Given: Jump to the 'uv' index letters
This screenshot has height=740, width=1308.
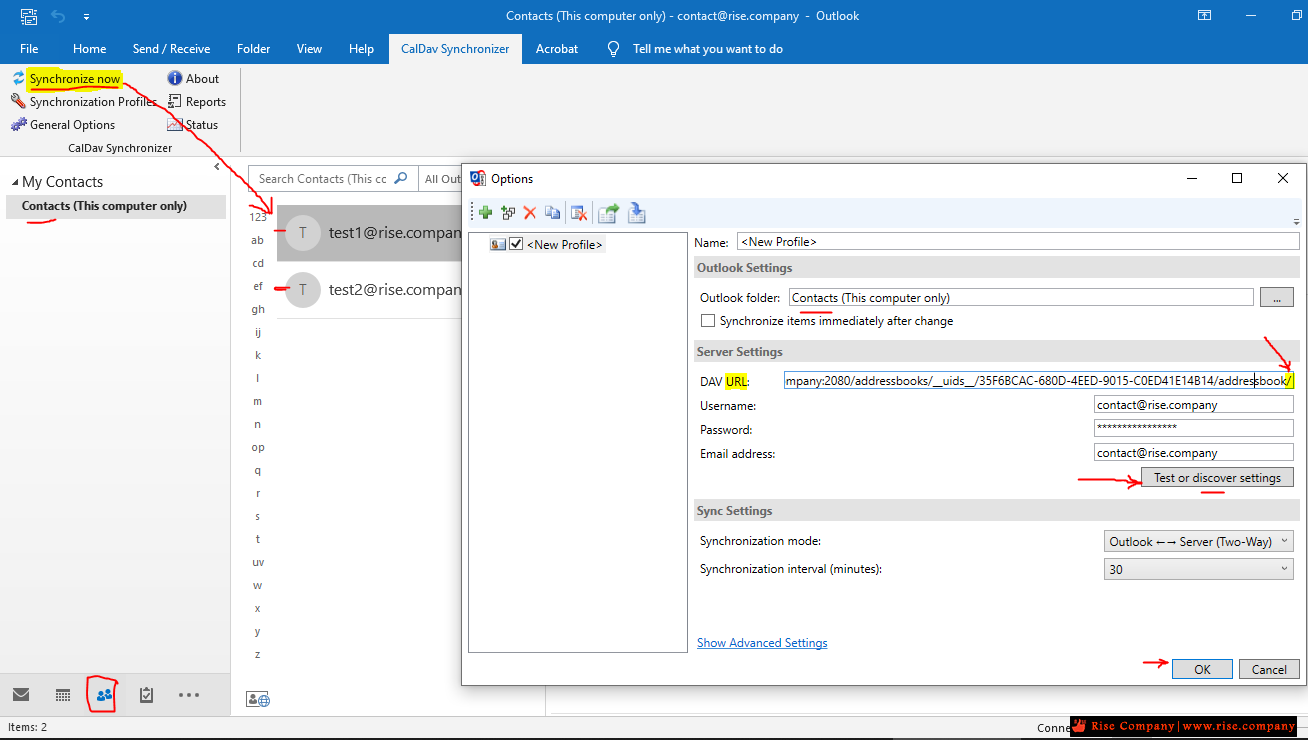Looking at the screenshot, I should point(258,562).
